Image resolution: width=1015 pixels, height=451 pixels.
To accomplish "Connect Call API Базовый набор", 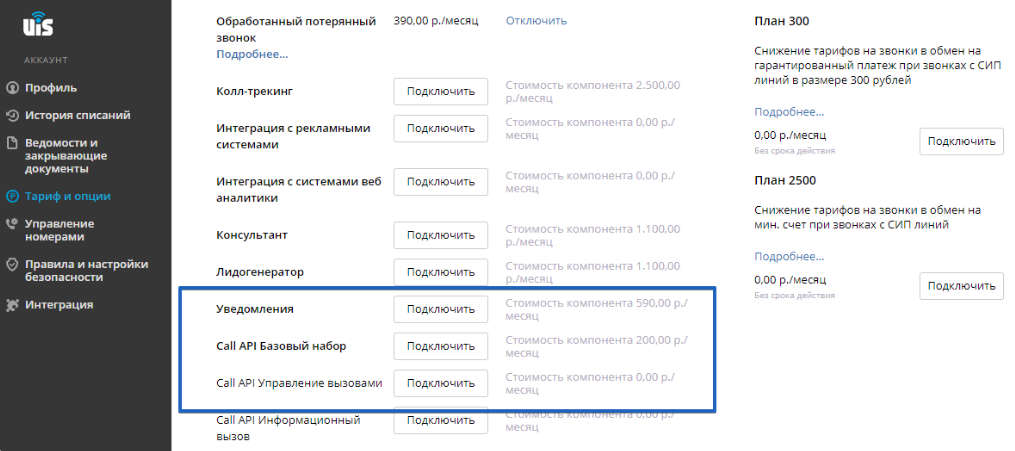I will point(441,346).
